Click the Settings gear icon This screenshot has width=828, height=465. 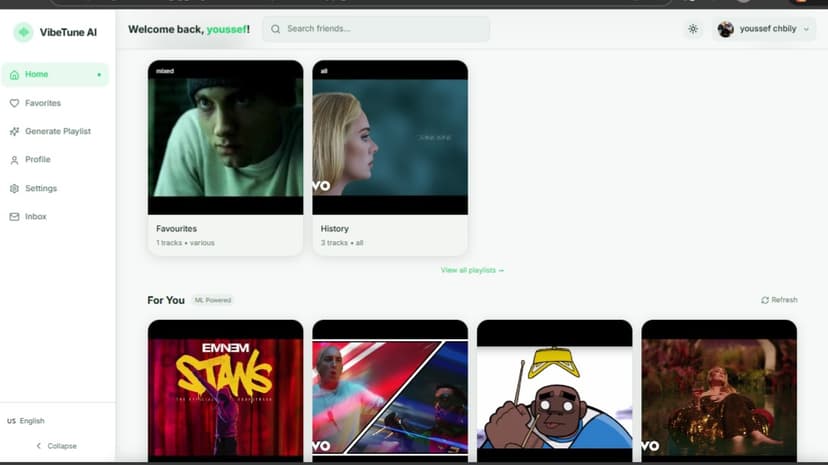coord(14,188)
